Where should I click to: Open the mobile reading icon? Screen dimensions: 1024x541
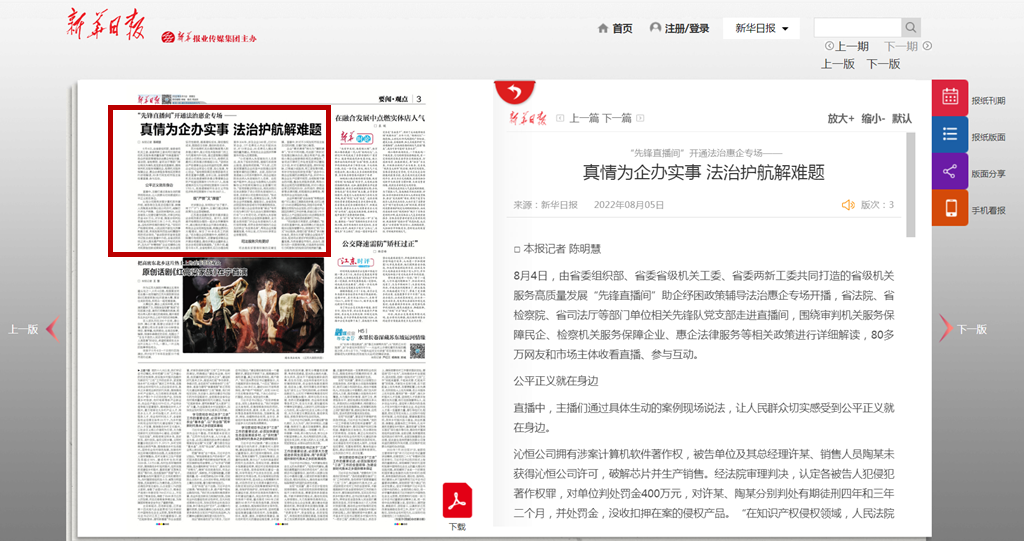pyautogui.click(x=950, y=208)
